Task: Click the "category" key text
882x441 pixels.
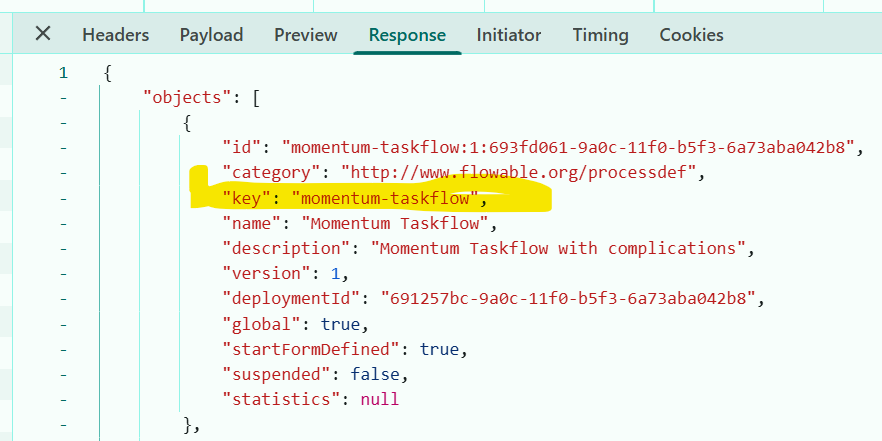Action: point(272,173)
